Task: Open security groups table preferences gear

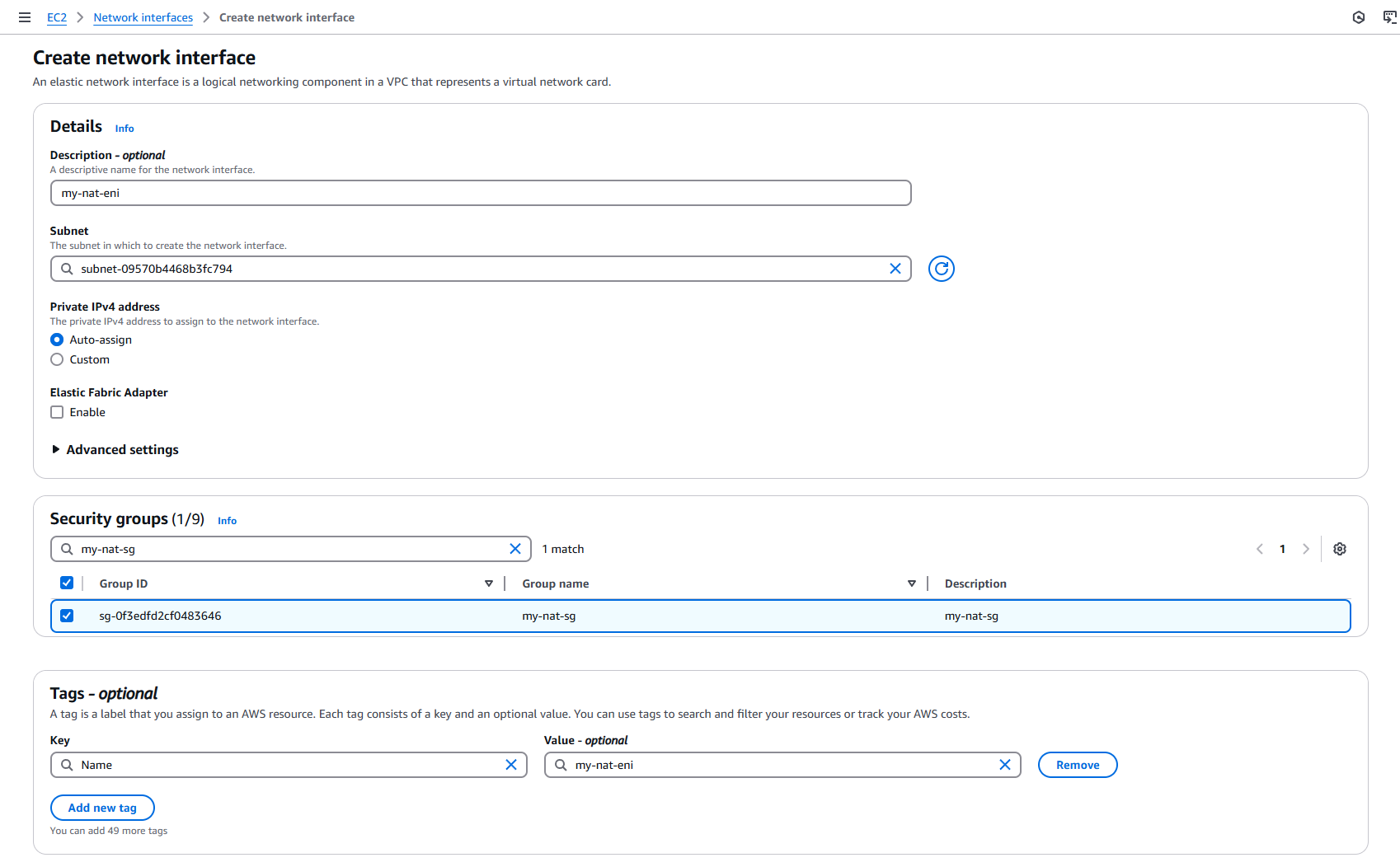Action: tap(1340, 549)
